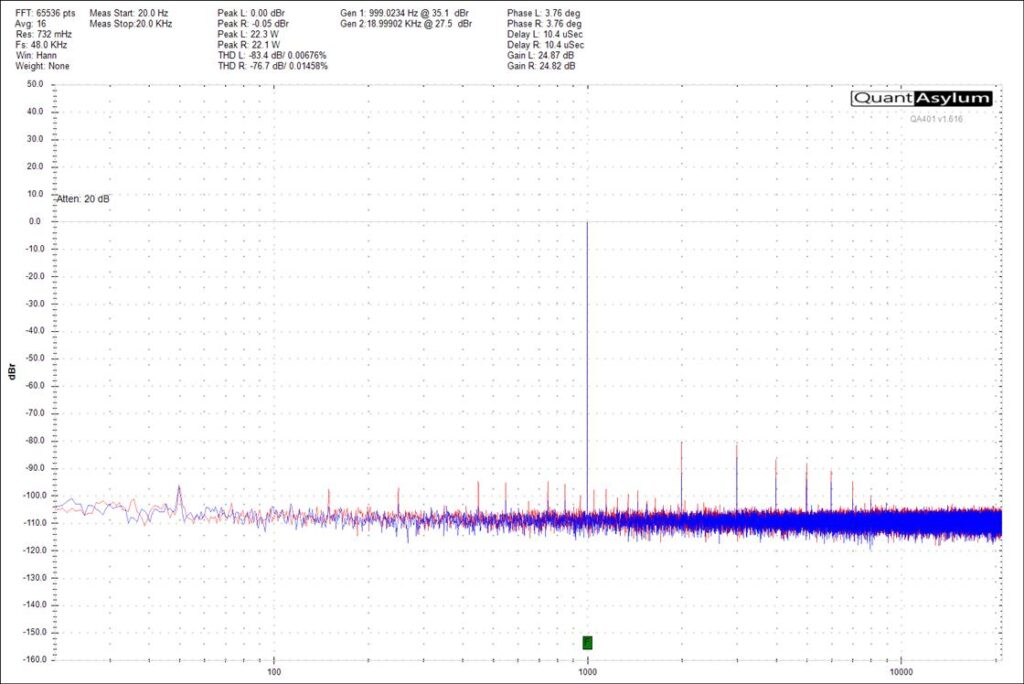Click the '50.0' Y-axis label
The height and width of the screenshot is (684, 1024).
pos(35,84)
